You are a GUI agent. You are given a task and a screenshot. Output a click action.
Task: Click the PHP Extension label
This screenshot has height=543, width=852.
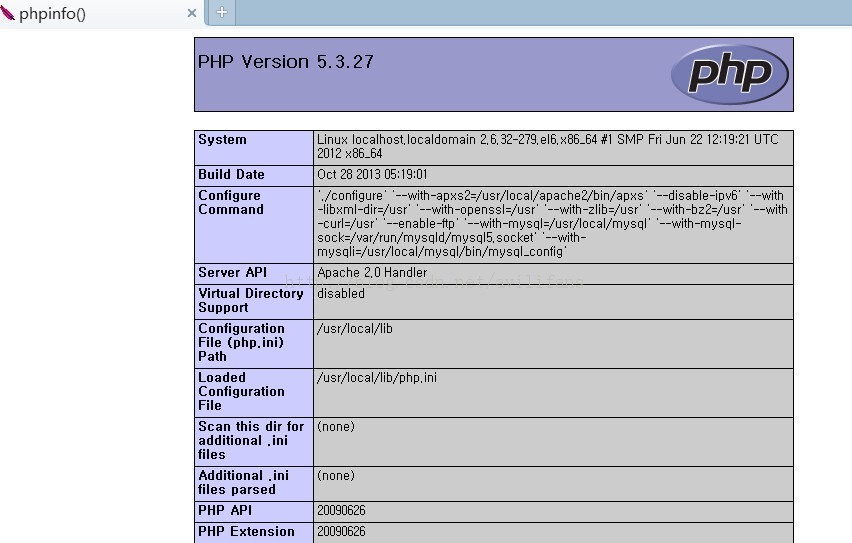pyautogui.click(x=246, y=532)
